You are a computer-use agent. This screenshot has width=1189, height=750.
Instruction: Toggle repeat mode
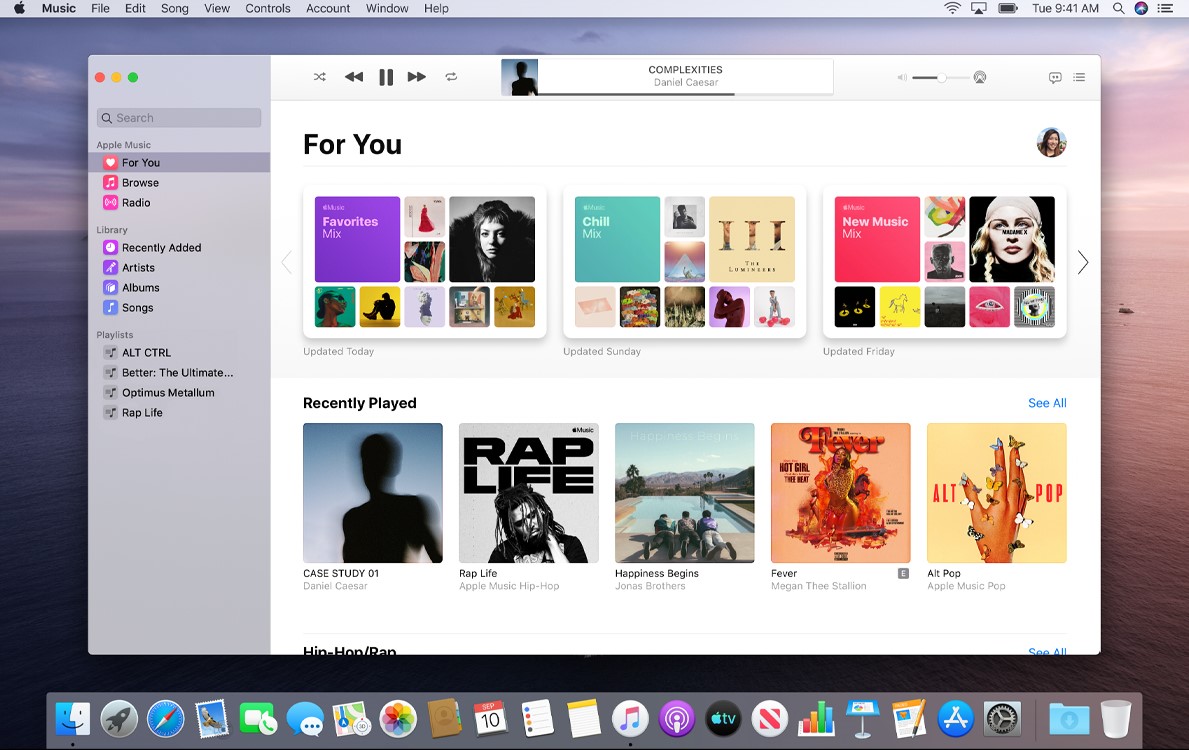451,77
